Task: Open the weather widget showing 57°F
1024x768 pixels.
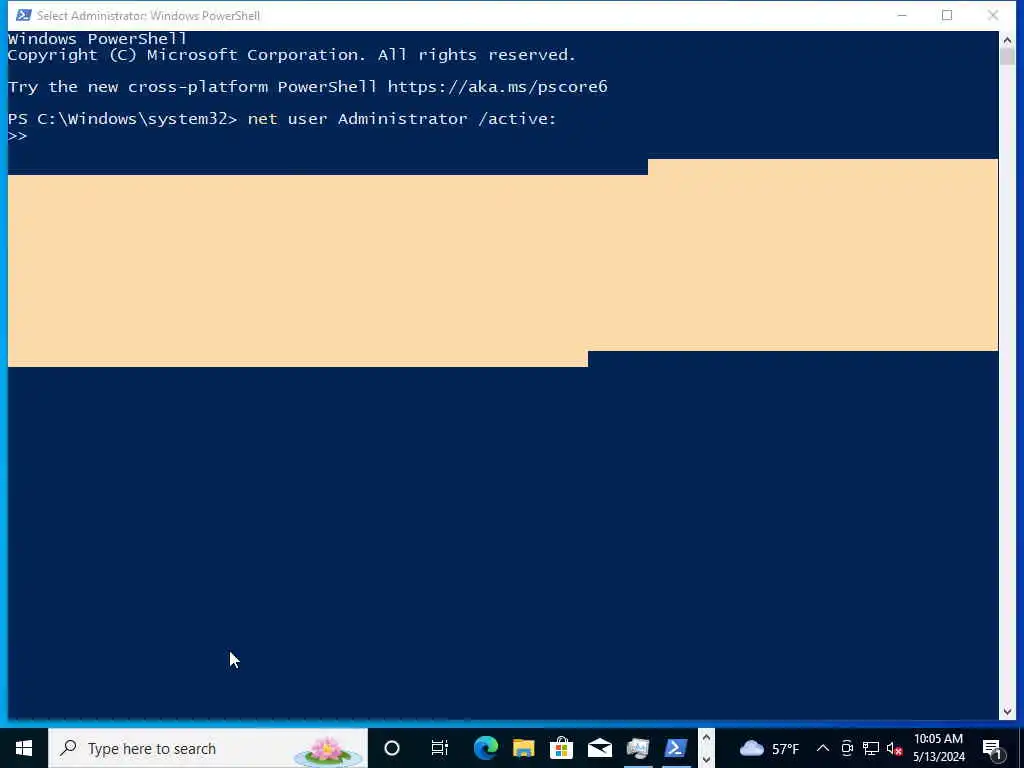Action: [x=769, y=748]
